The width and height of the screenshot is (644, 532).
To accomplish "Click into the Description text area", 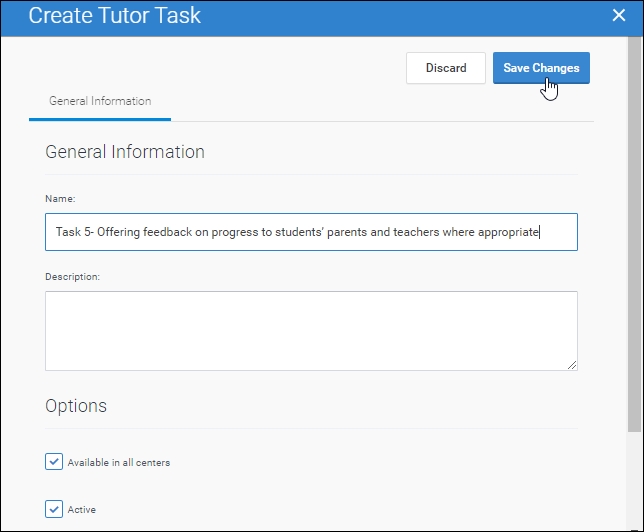I will (x=311, y=331).
